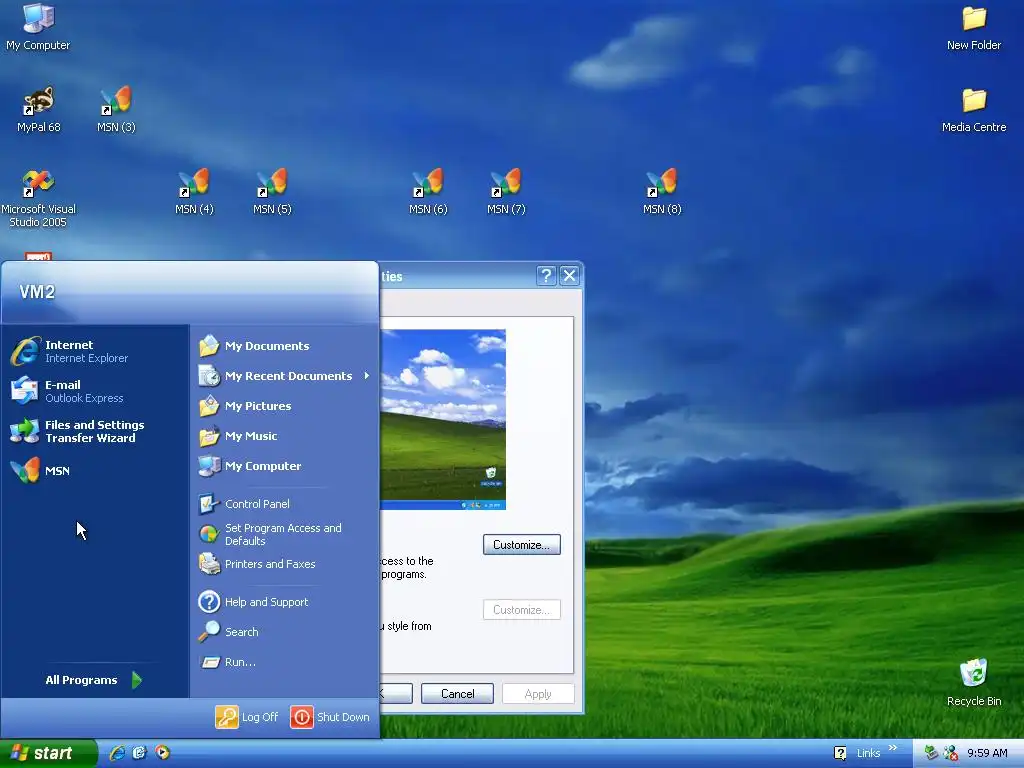Select Media Centre folder on desktop
The width and height of the screenshot is (1024, 768).
[974, 110]
